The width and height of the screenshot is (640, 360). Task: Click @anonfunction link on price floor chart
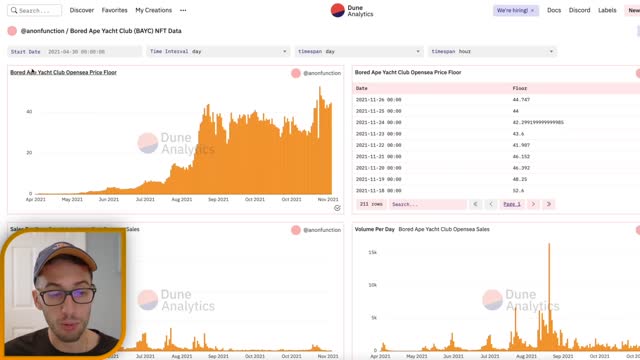coord(322,73)
